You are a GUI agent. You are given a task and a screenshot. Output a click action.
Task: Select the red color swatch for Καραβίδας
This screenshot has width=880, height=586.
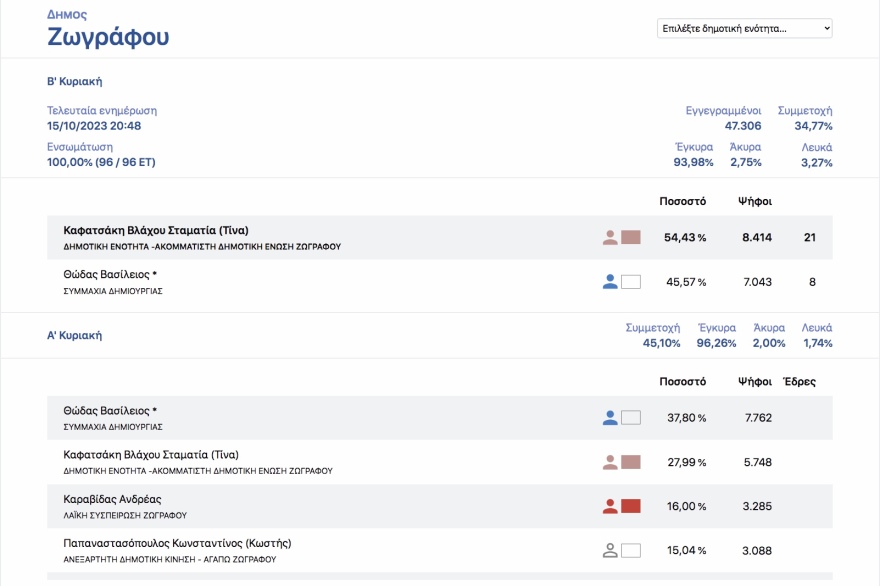tap(631, 506)
